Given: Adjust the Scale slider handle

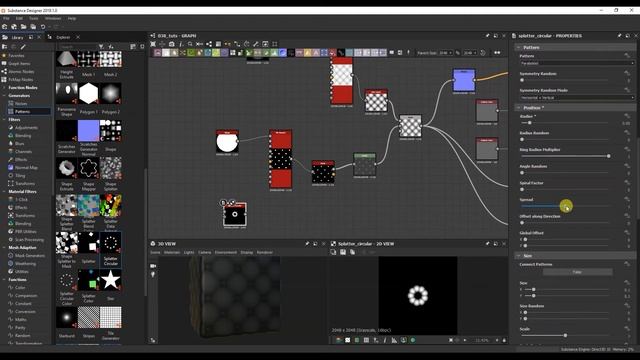Looking at the screenshot, I should [x=565, y=335].
